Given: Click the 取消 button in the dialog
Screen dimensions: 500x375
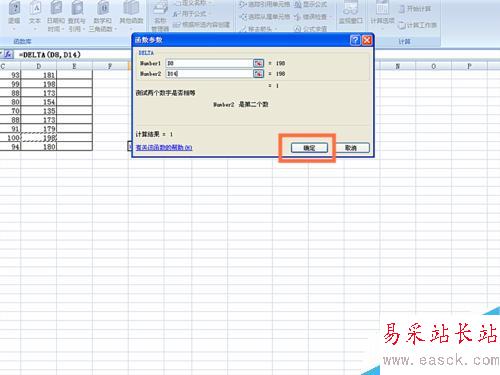Looking at the screenshot, I should [351, 148].
